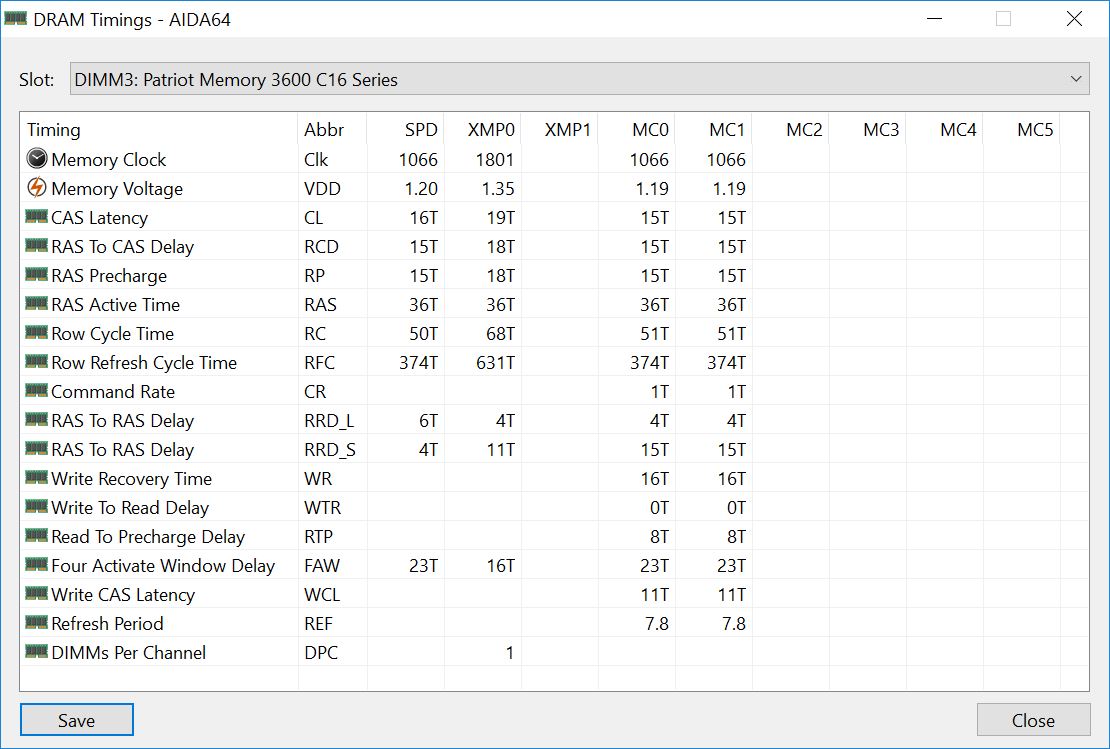
Task: Click the Timing column header
Action: [x=54, y=130]
